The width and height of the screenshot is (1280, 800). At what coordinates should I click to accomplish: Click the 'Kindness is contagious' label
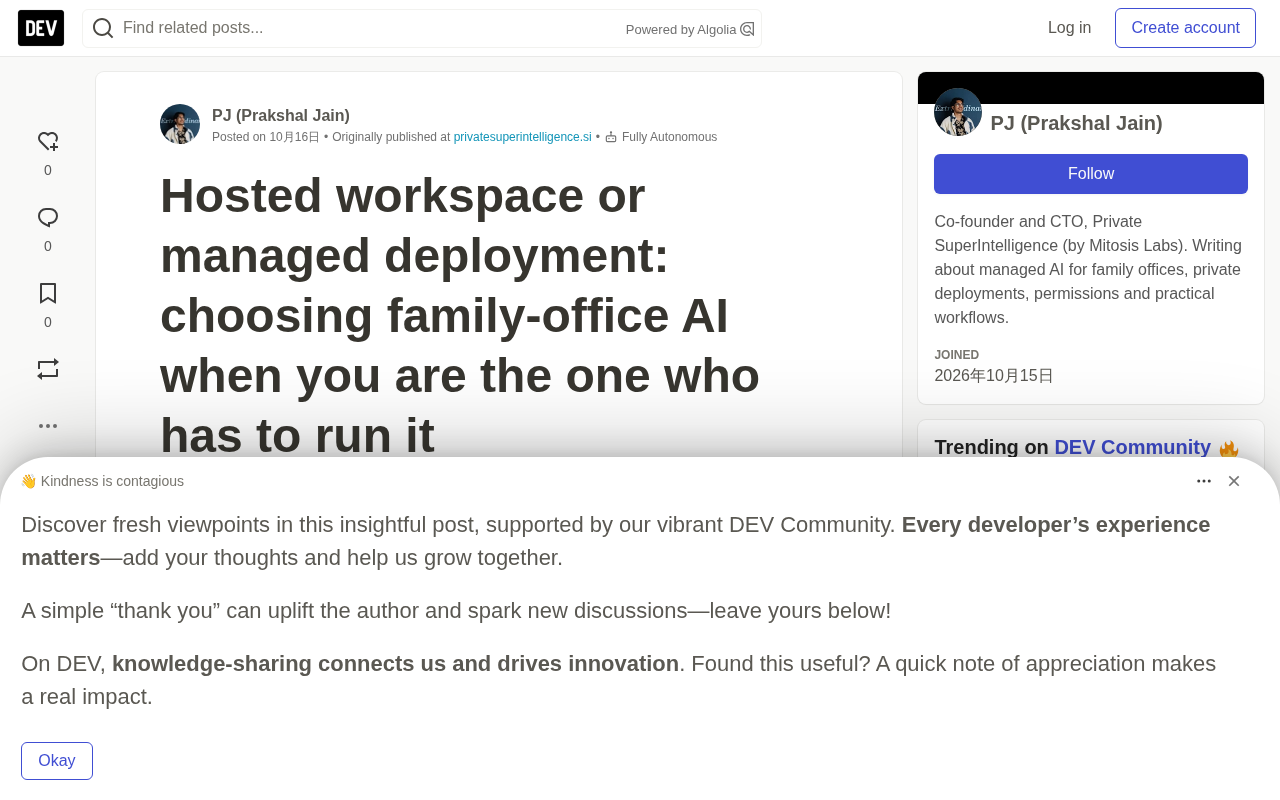112,481
